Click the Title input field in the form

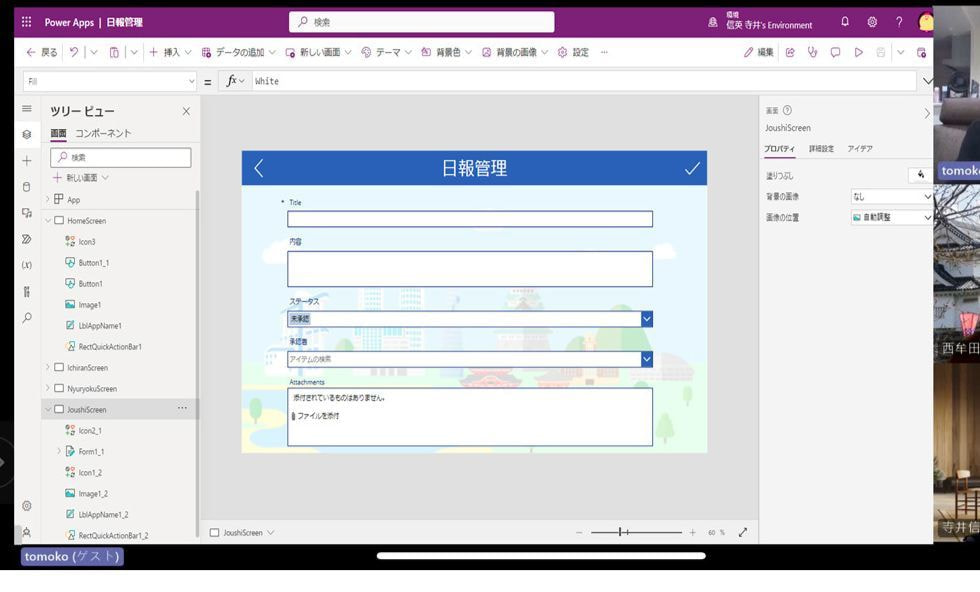(469, 219)
